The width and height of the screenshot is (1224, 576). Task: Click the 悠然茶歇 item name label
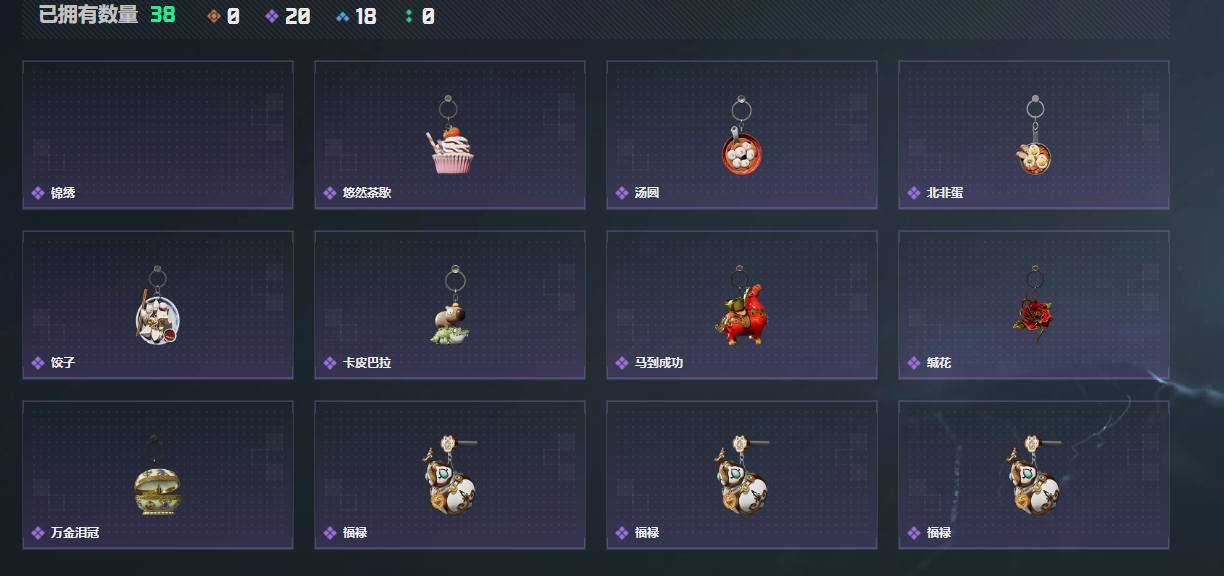[x=367, y=193]
